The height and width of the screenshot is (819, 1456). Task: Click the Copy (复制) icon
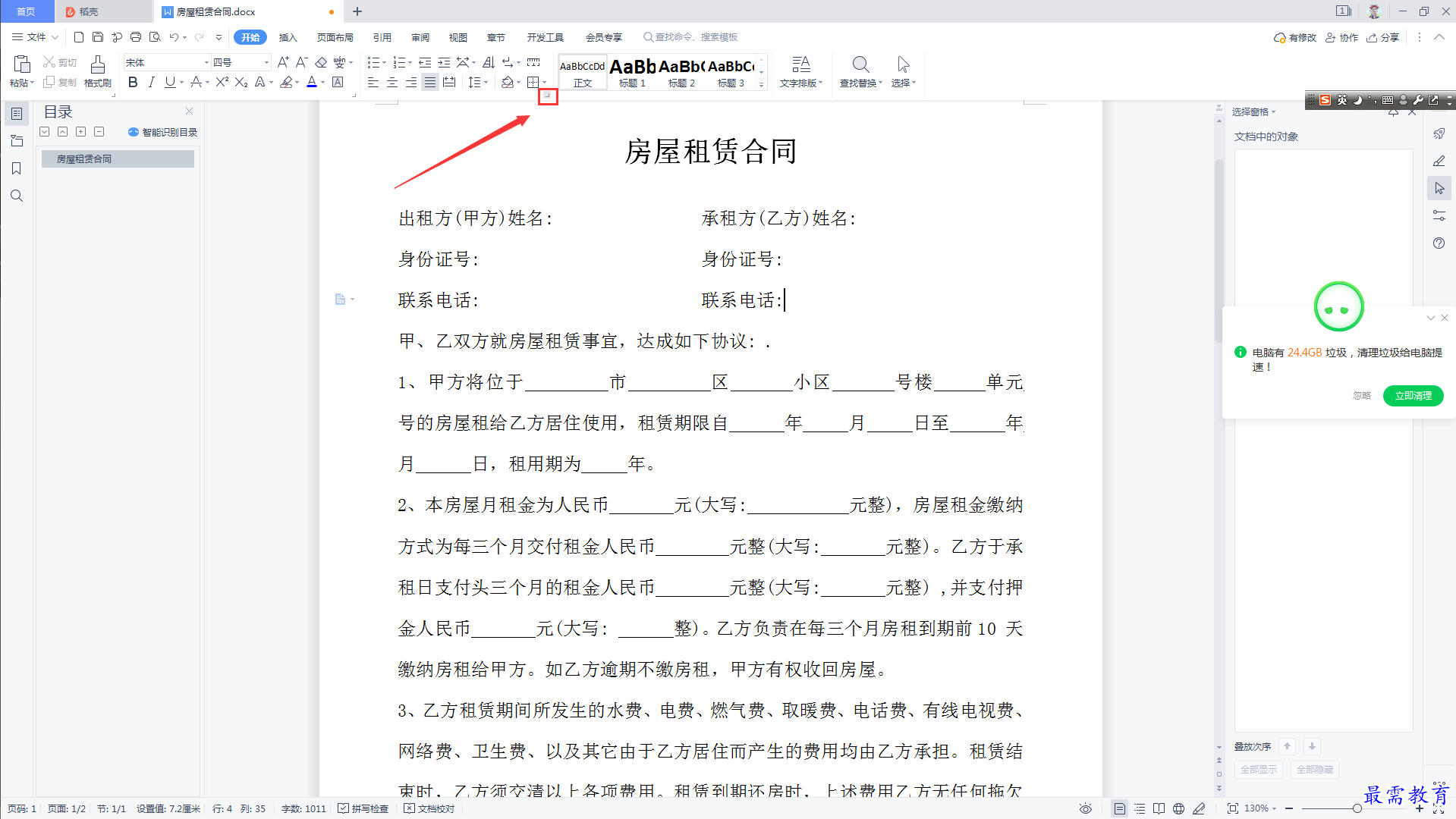pyautogui.click(x=49, y=82)
